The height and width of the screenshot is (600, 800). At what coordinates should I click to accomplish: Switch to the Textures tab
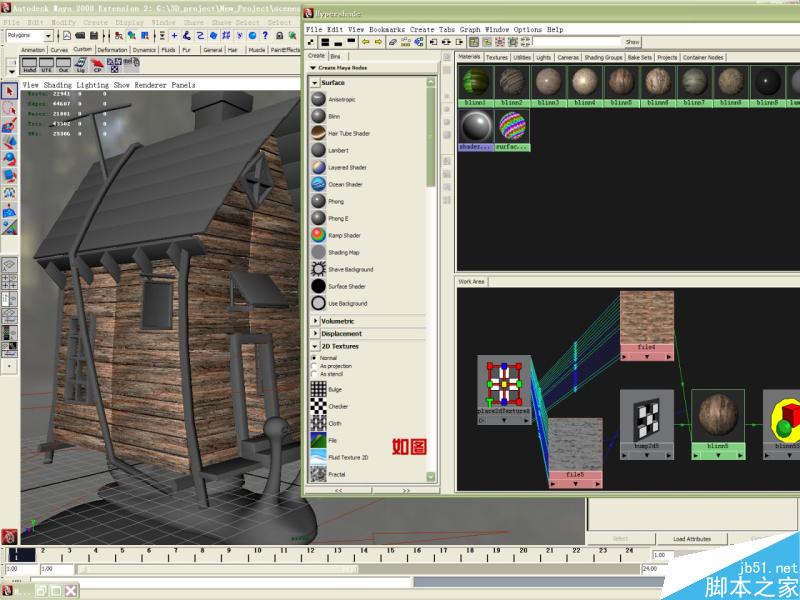pos(497,57)
